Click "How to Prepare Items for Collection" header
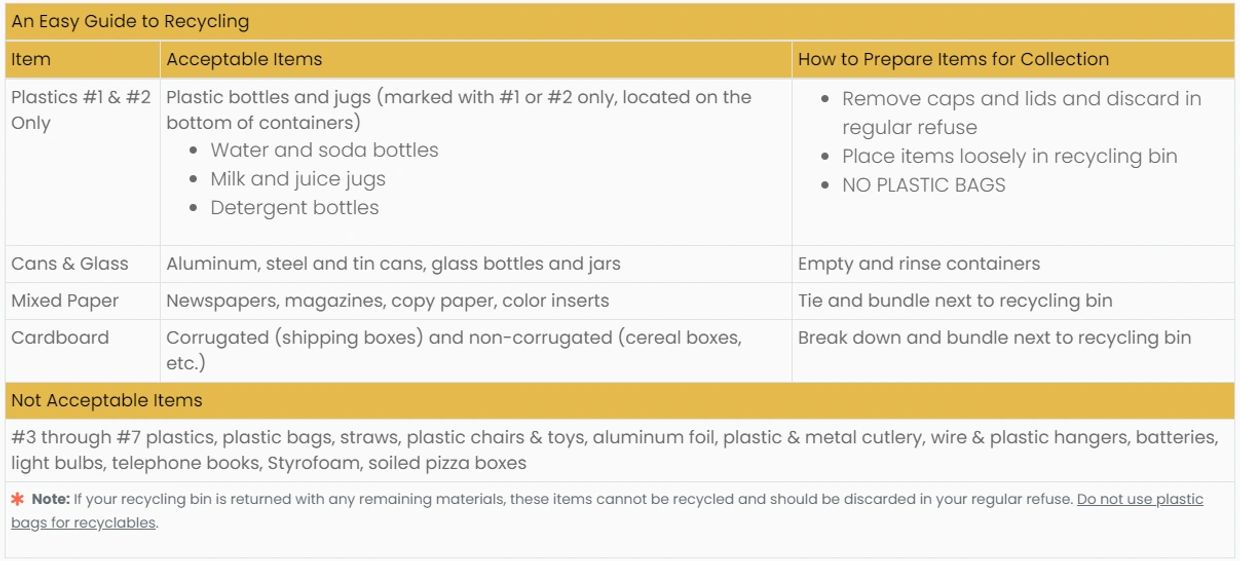The image size is (1240, 561). pos(953,59)
